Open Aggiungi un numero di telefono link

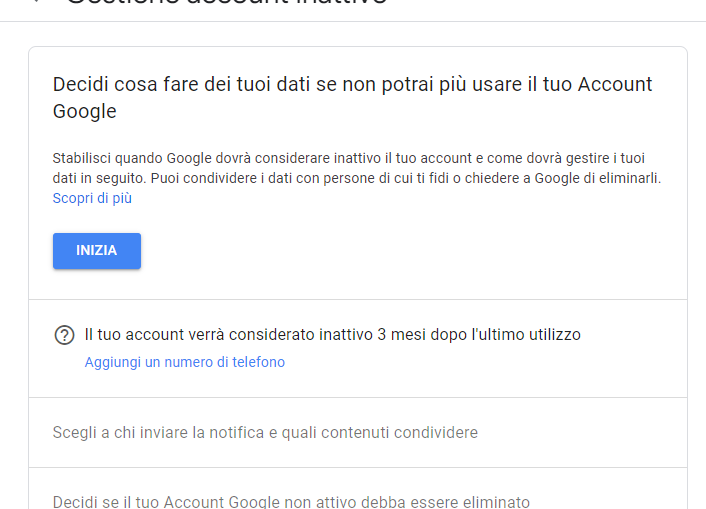[185, 362]
